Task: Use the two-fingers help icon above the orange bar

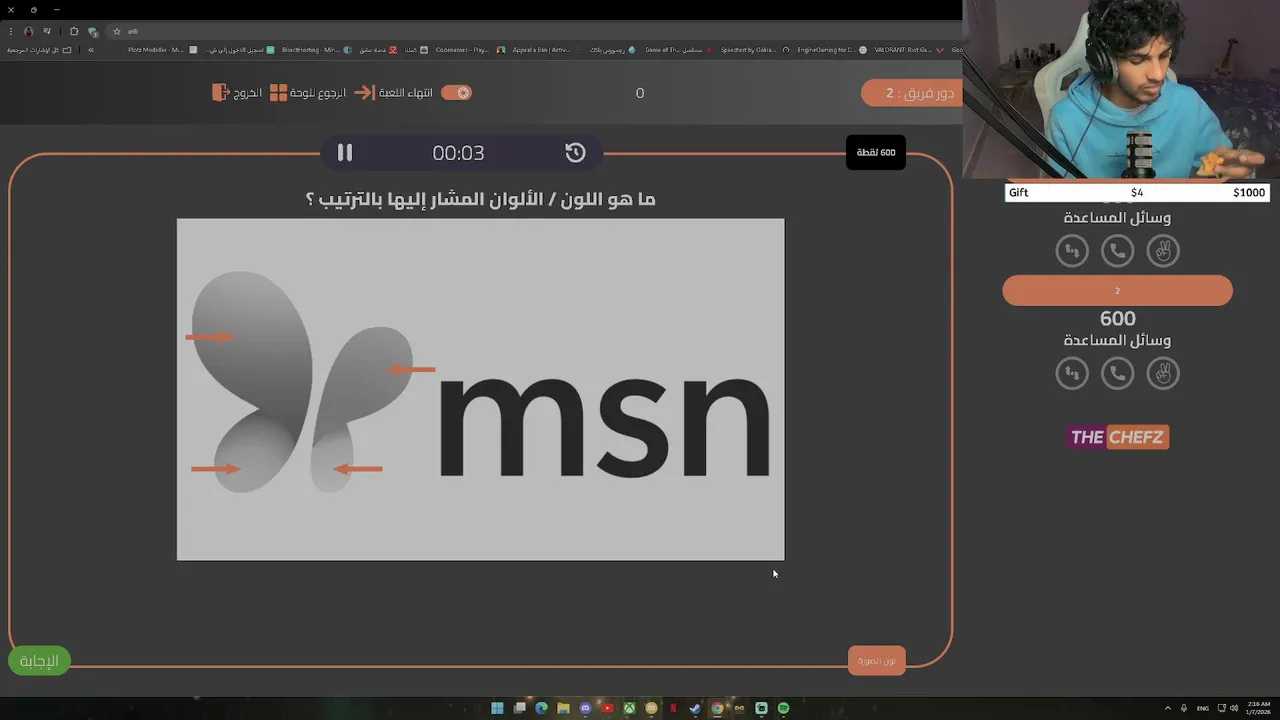Action: coord(1163,250)
